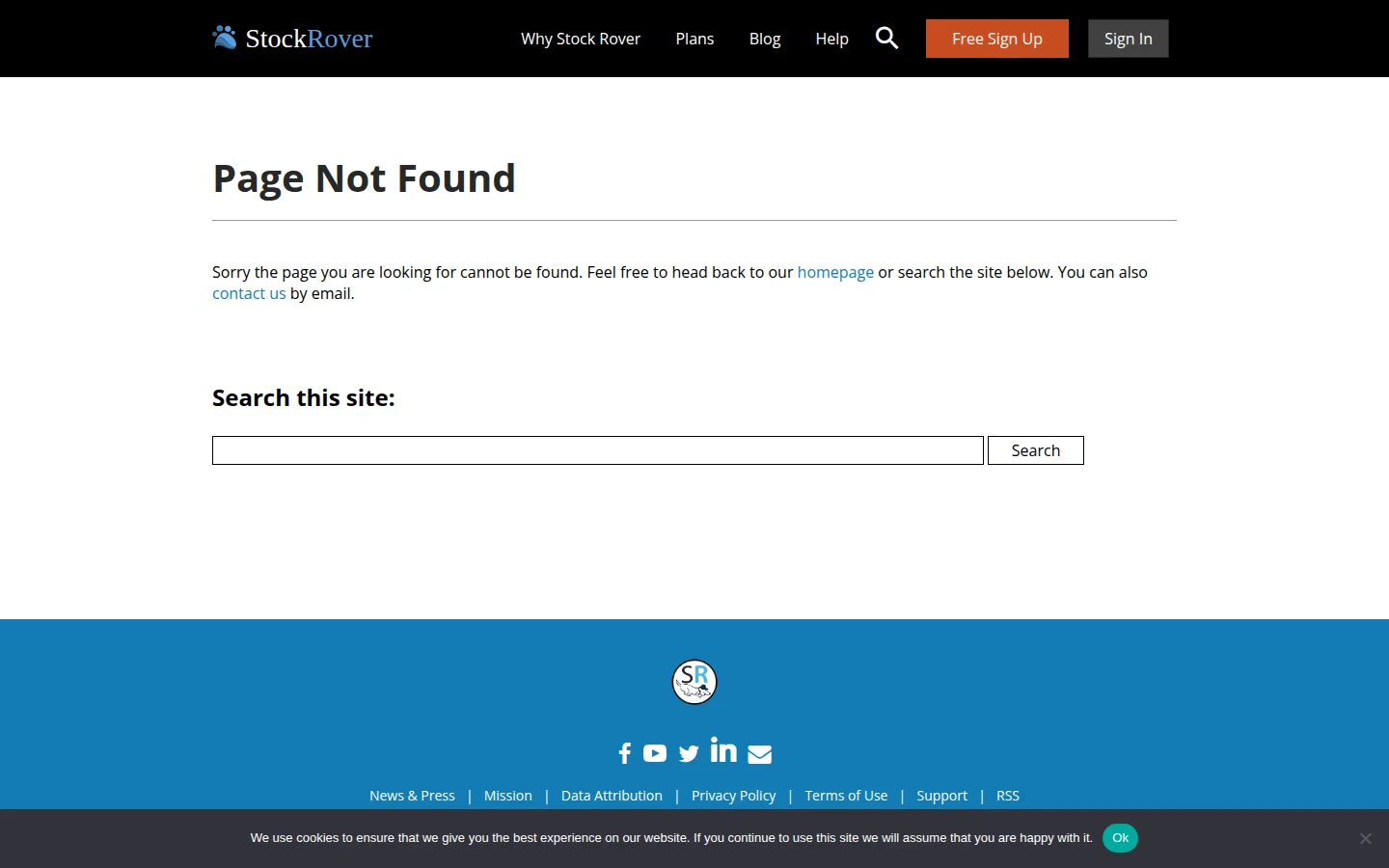Open the Why Stock Rover menu
Image resolution: width=1389 pixels, height=868 pixels.
click(581, 39)
